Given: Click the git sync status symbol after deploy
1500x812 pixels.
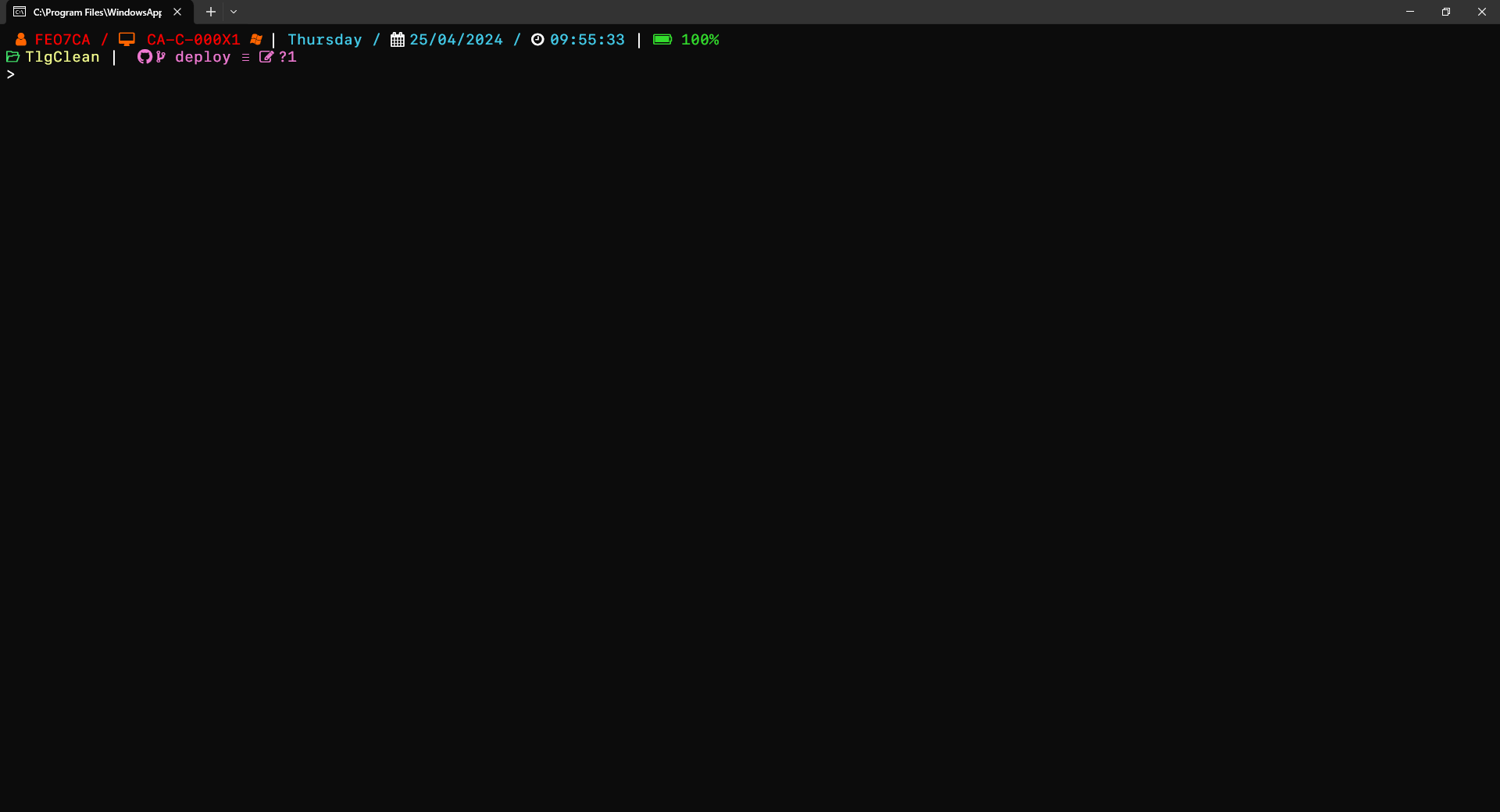Looking at the screenshot, I should coord(245,57).
